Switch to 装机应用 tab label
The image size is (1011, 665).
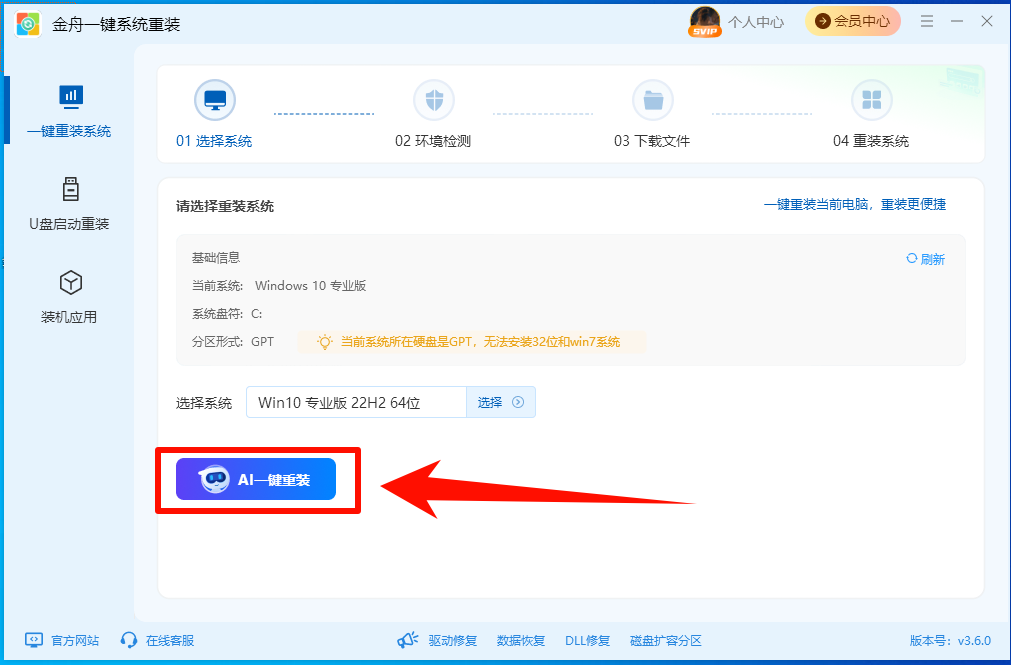69,317
